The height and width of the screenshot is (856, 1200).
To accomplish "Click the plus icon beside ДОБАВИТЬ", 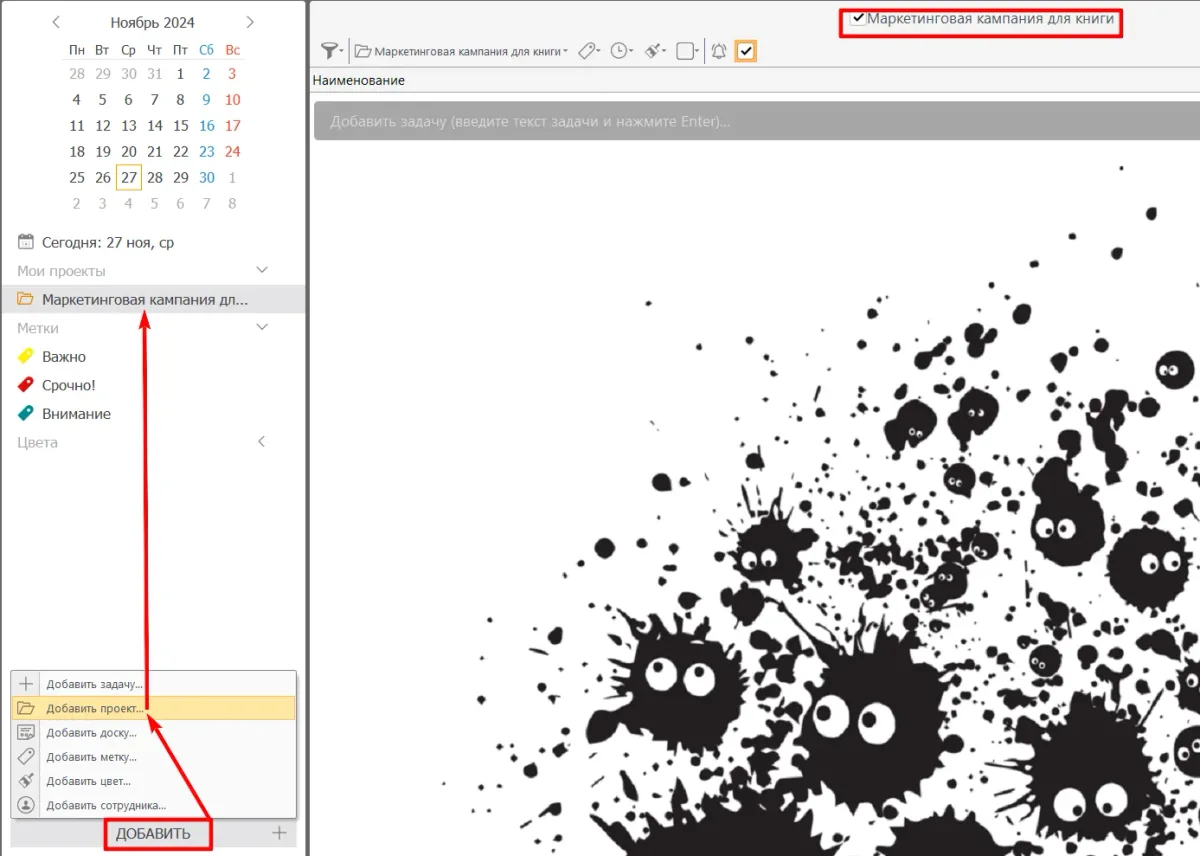I will tap(279, 833).
